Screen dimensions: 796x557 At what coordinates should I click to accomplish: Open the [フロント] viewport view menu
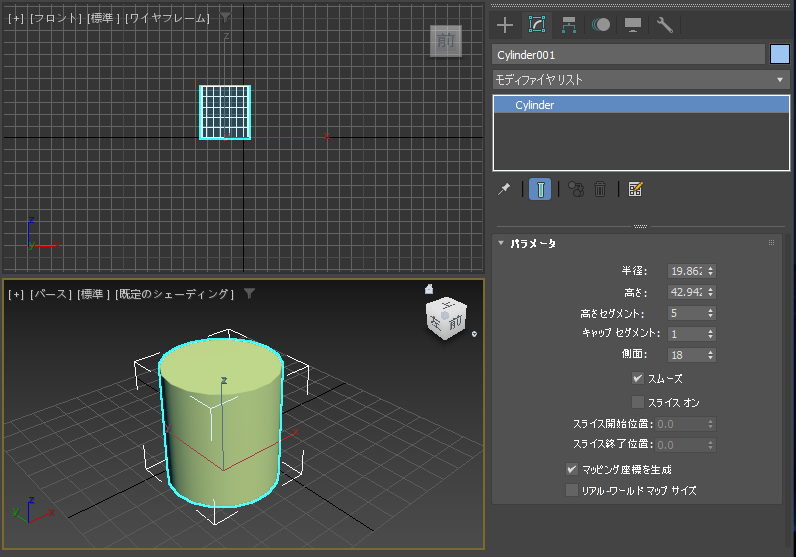tap(56, 18)
